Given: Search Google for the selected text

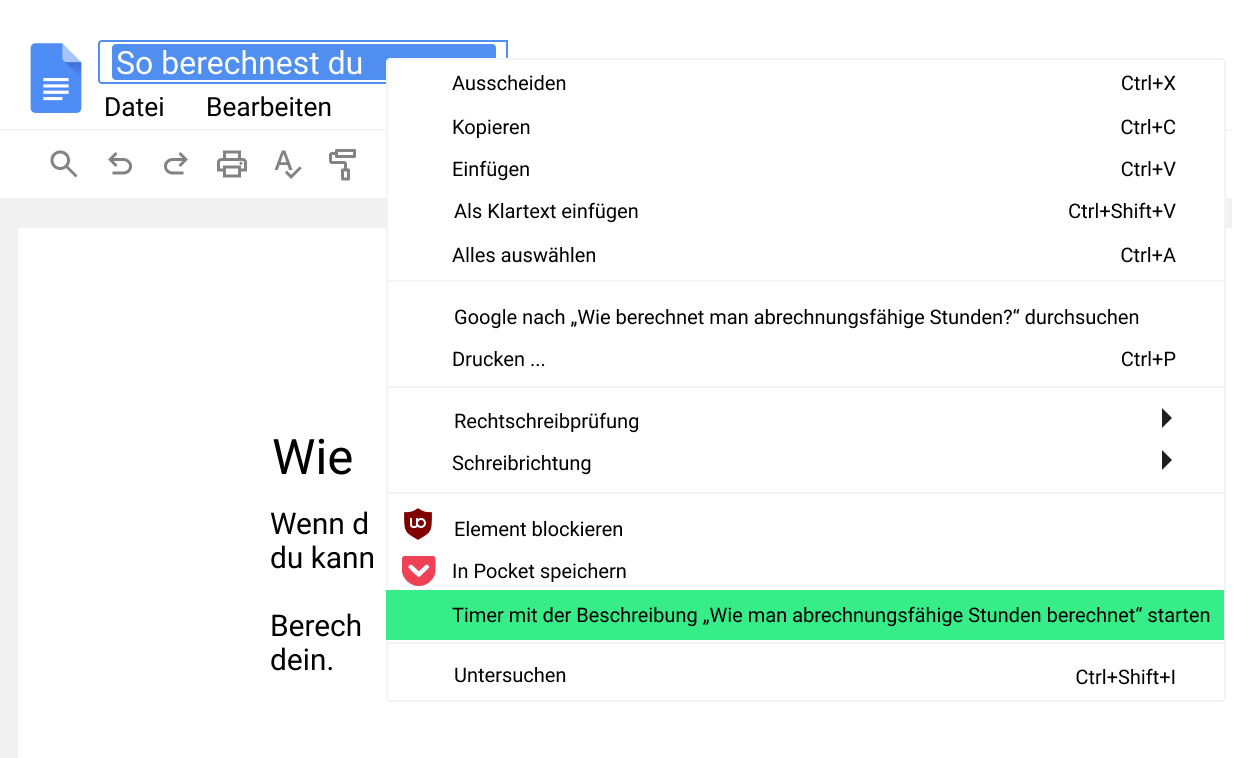Looking at the screenshot, I should coord(796,317).
